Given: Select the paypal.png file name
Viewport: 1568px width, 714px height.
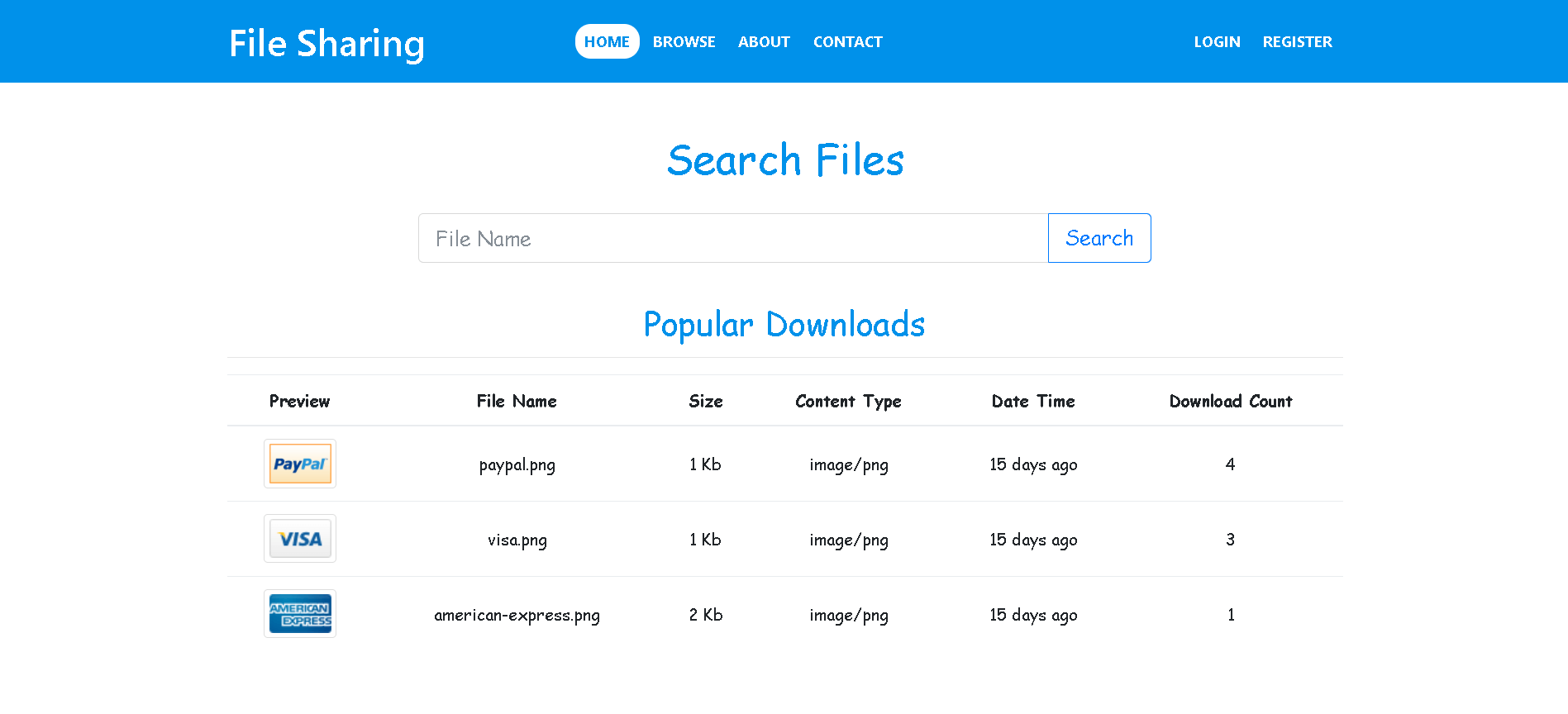Looking at the screenshot, I should 517,464.
